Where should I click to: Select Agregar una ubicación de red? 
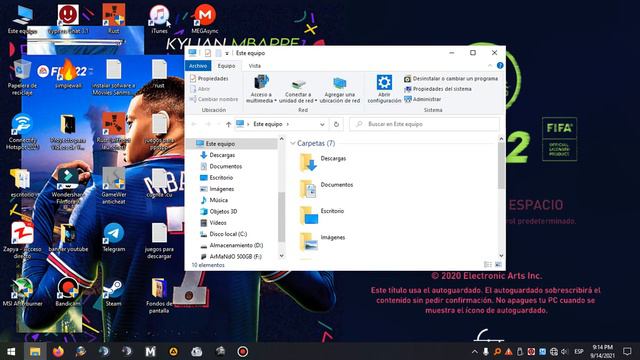pos(340,89)
